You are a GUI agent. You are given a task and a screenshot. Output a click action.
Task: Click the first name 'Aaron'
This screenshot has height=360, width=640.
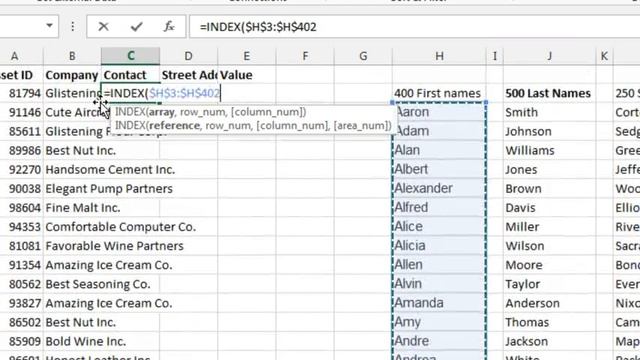[x=439, y=112]
